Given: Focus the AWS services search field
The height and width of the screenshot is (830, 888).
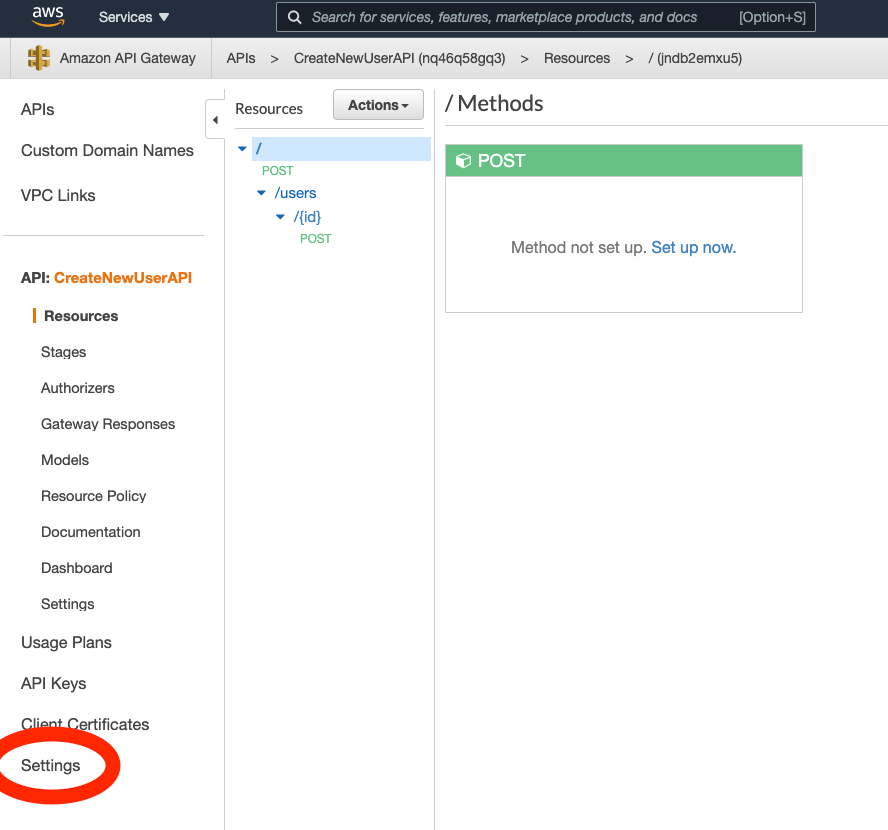Looking at the screenshot, I should [545, 17].
